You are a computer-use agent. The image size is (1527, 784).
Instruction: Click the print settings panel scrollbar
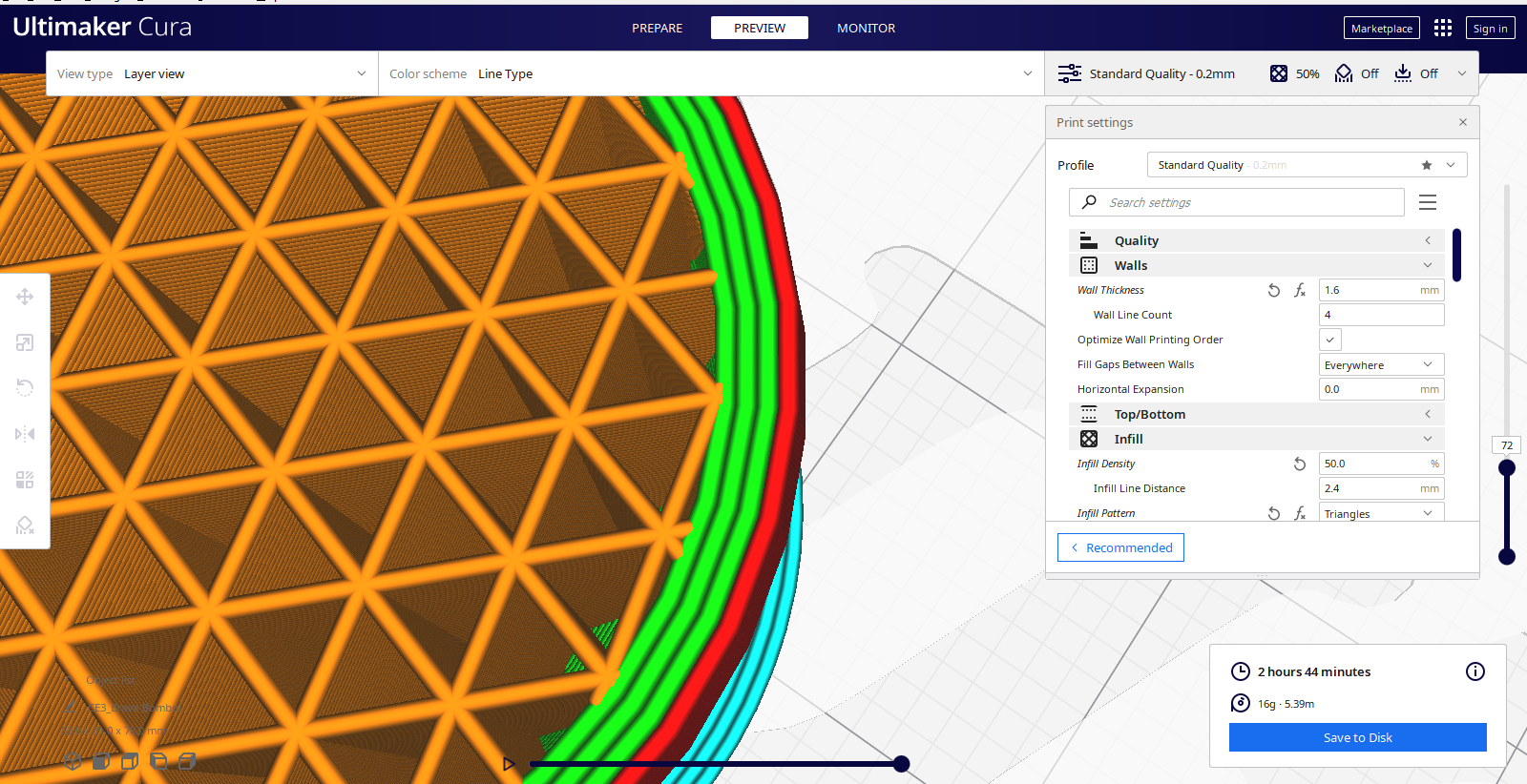click(x=1457, y=255)
